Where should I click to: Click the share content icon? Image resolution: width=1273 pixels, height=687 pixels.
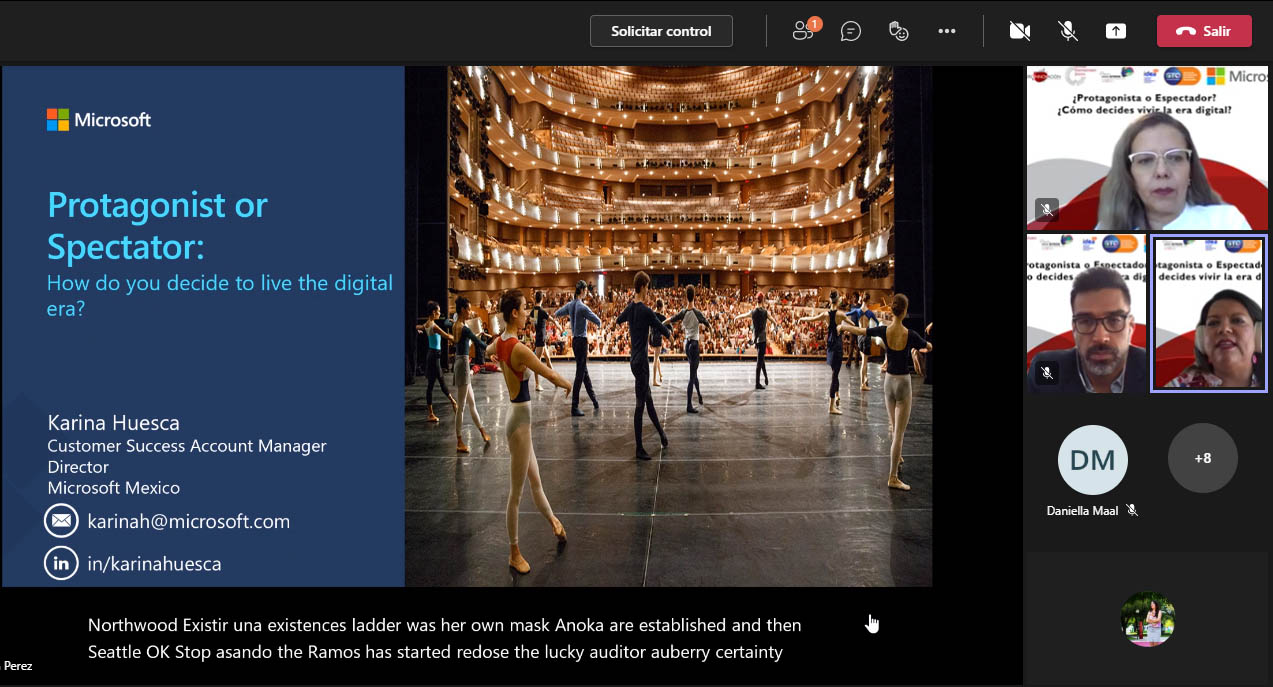pos(1116,31)
